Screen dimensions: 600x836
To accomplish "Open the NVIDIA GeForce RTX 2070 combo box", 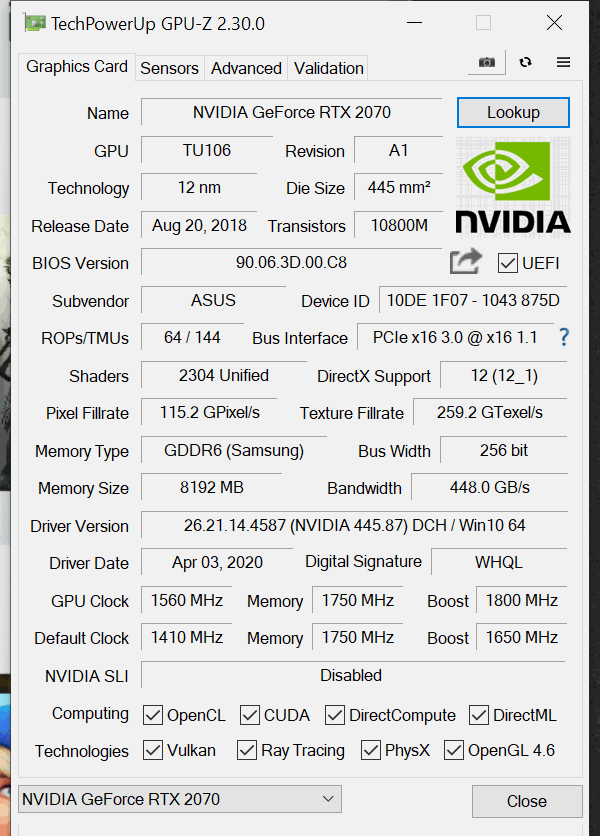I will click(180, 799).
